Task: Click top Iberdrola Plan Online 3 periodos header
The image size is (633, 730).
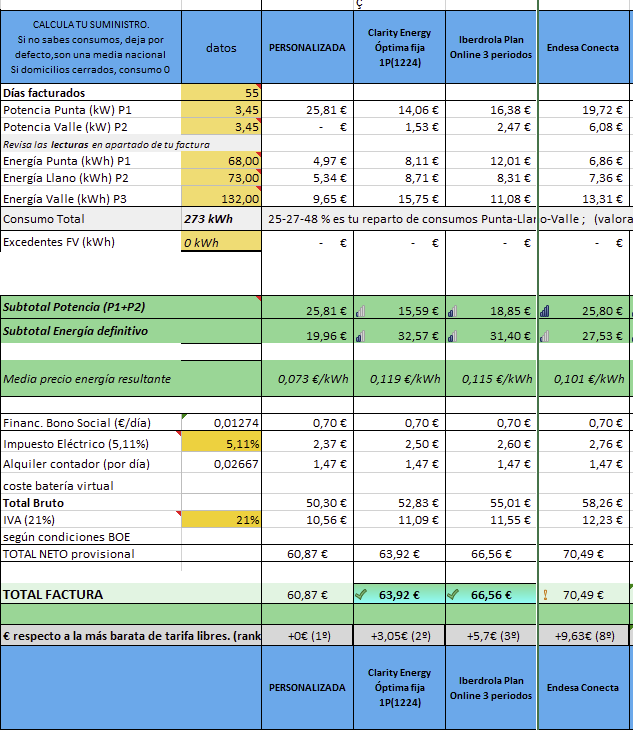Action: 491,47
